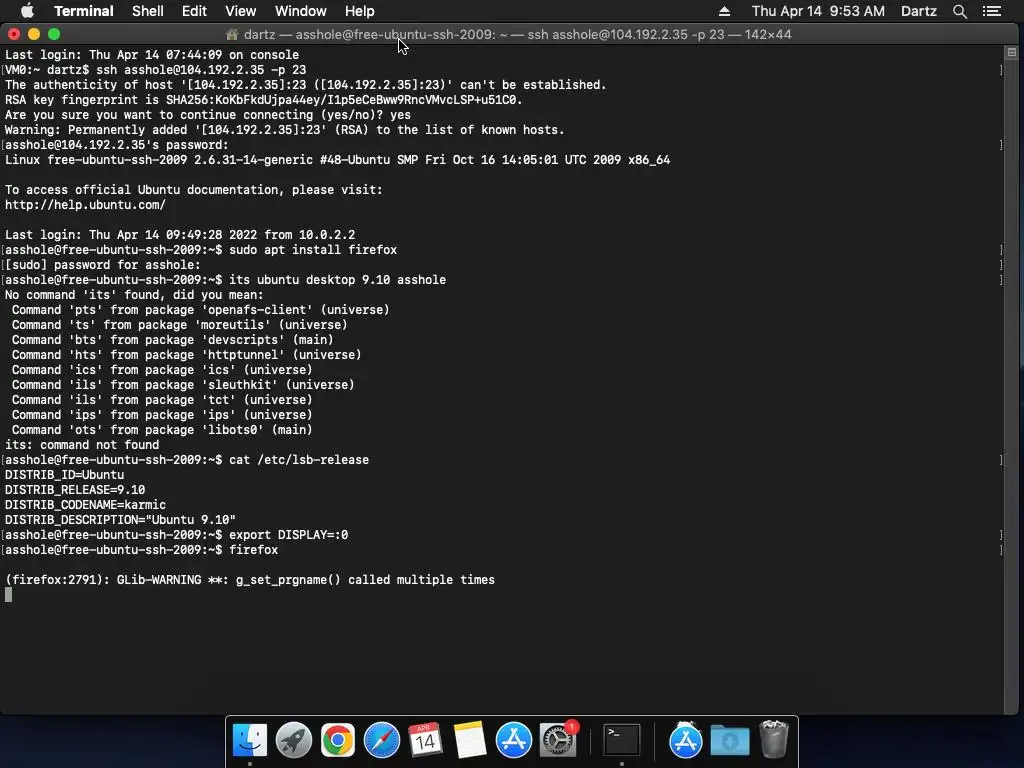The image size is (1024, 768).
Task: Click the 'sleuthkit' package suggestion line
Action: [x=183, y=385]
